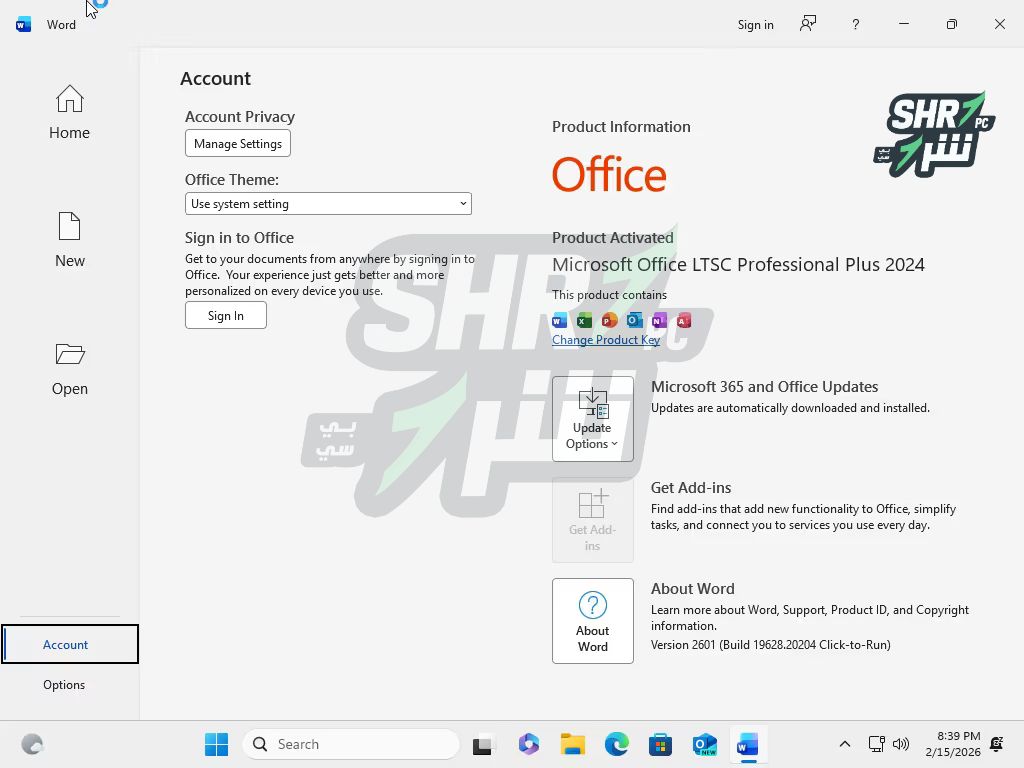
Task: Click the Word icon in the taskbar
Action: (x=748, y=744)
